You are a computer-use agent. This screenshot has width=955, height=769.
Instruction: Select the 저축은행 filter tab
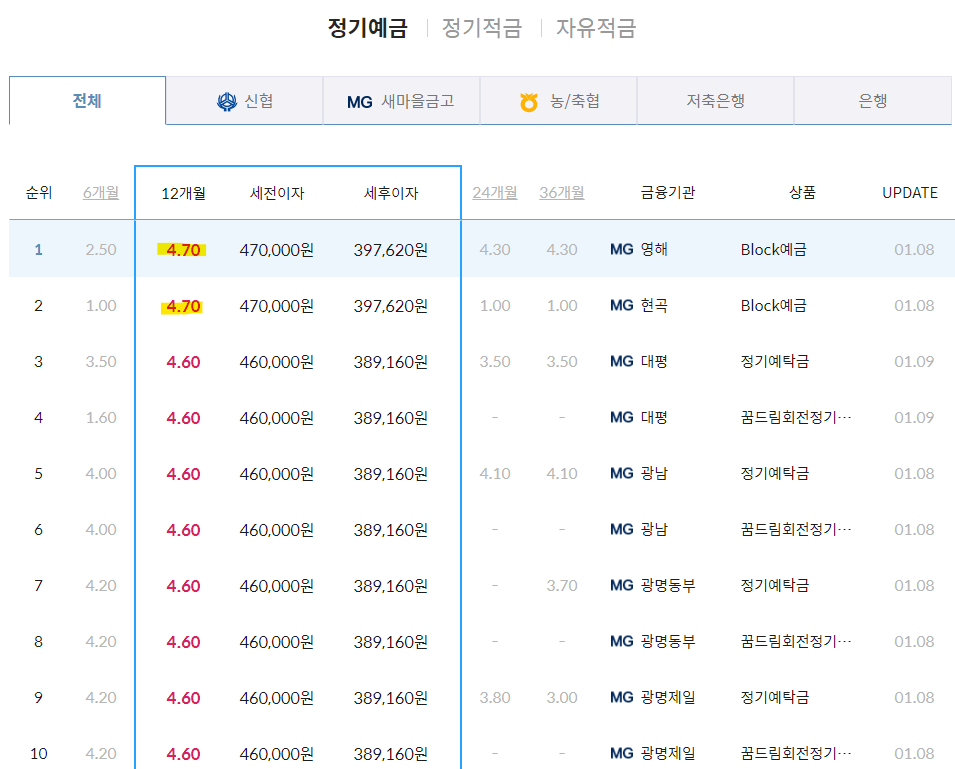click(715, 100)
